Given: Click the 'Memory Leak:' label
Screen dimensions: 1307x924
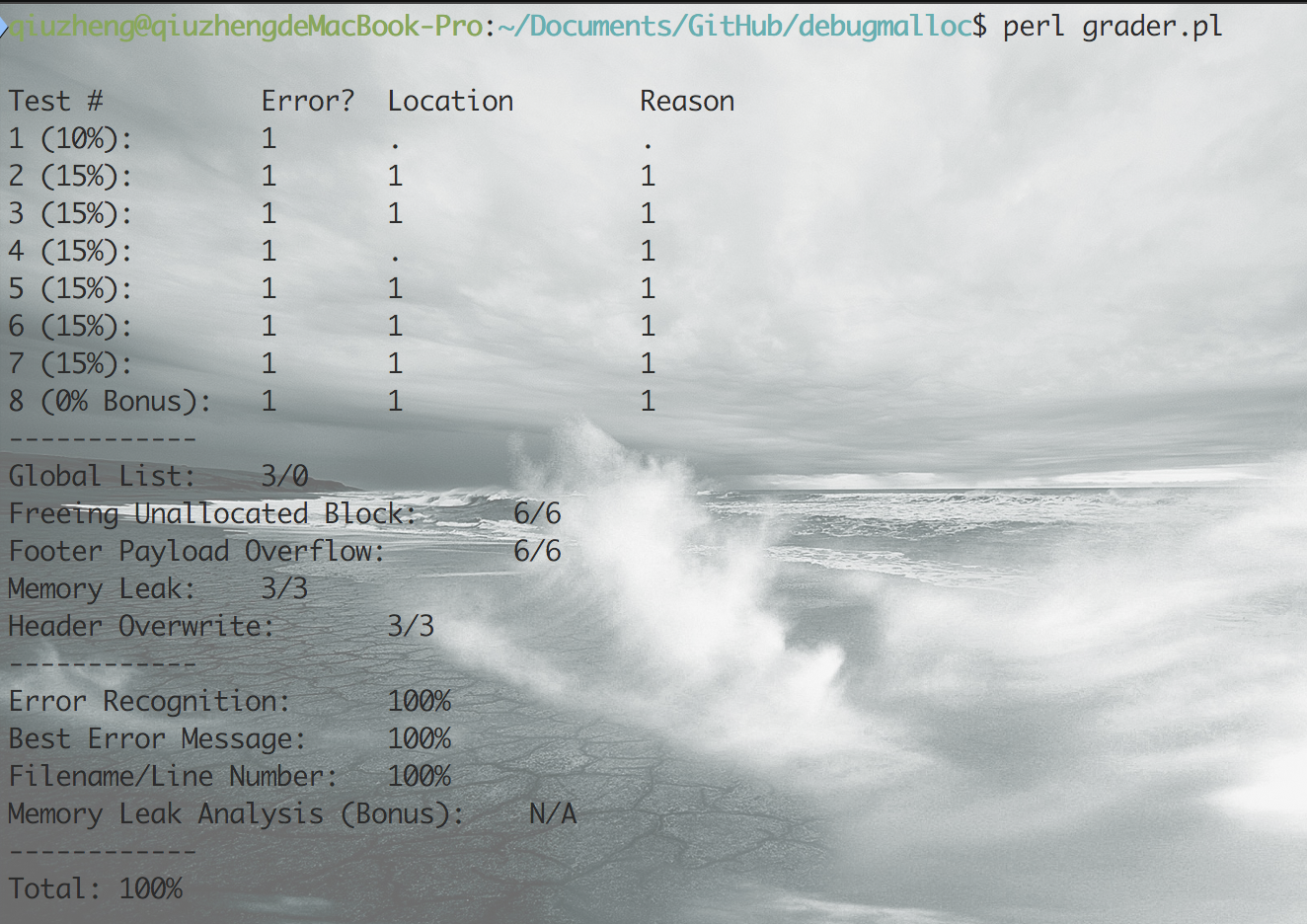Looking at the screenshot, I should [x=103, y=588].
